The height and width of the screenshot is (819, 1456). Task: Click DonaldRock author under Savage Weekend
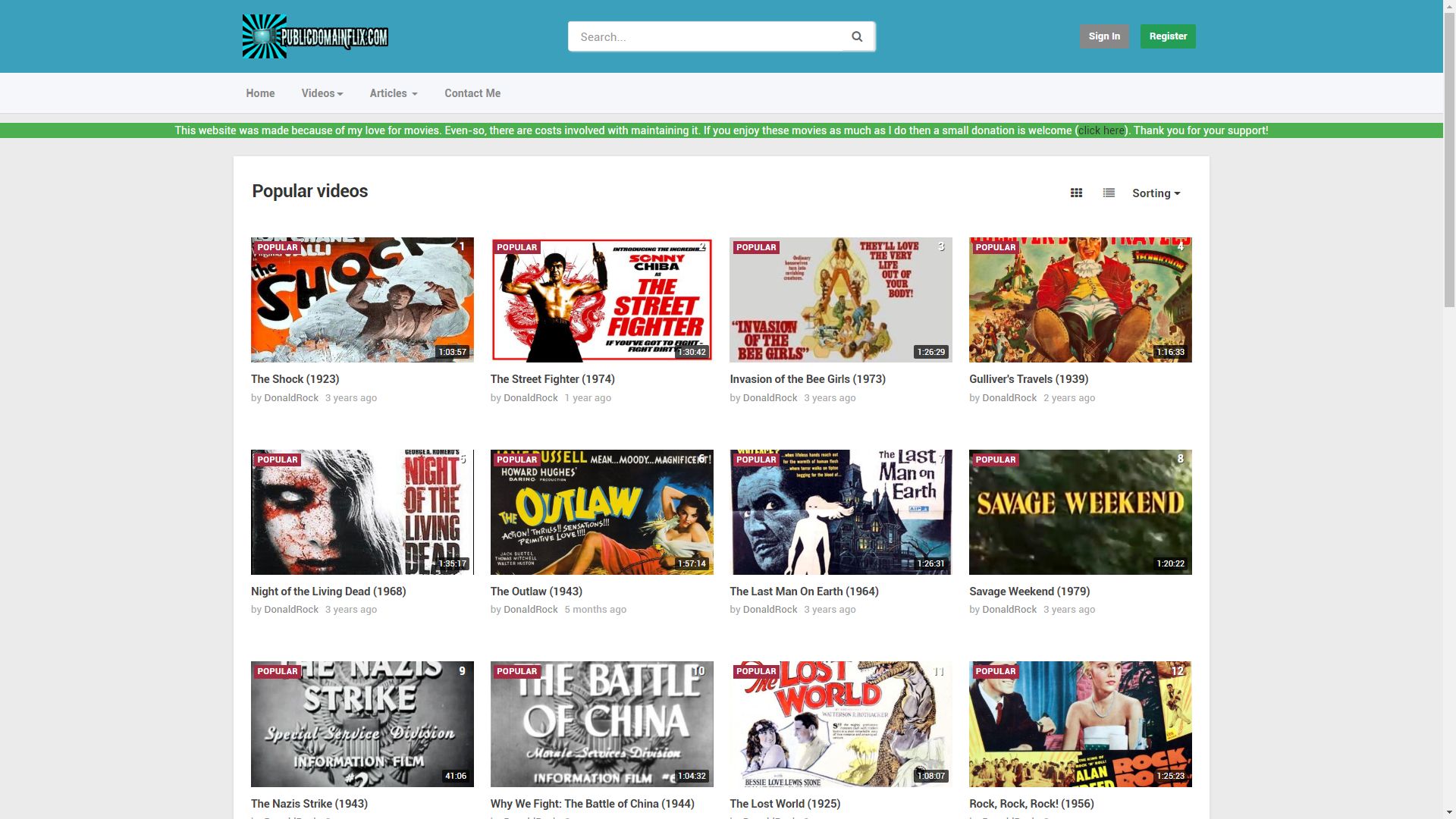point(1009,610)
